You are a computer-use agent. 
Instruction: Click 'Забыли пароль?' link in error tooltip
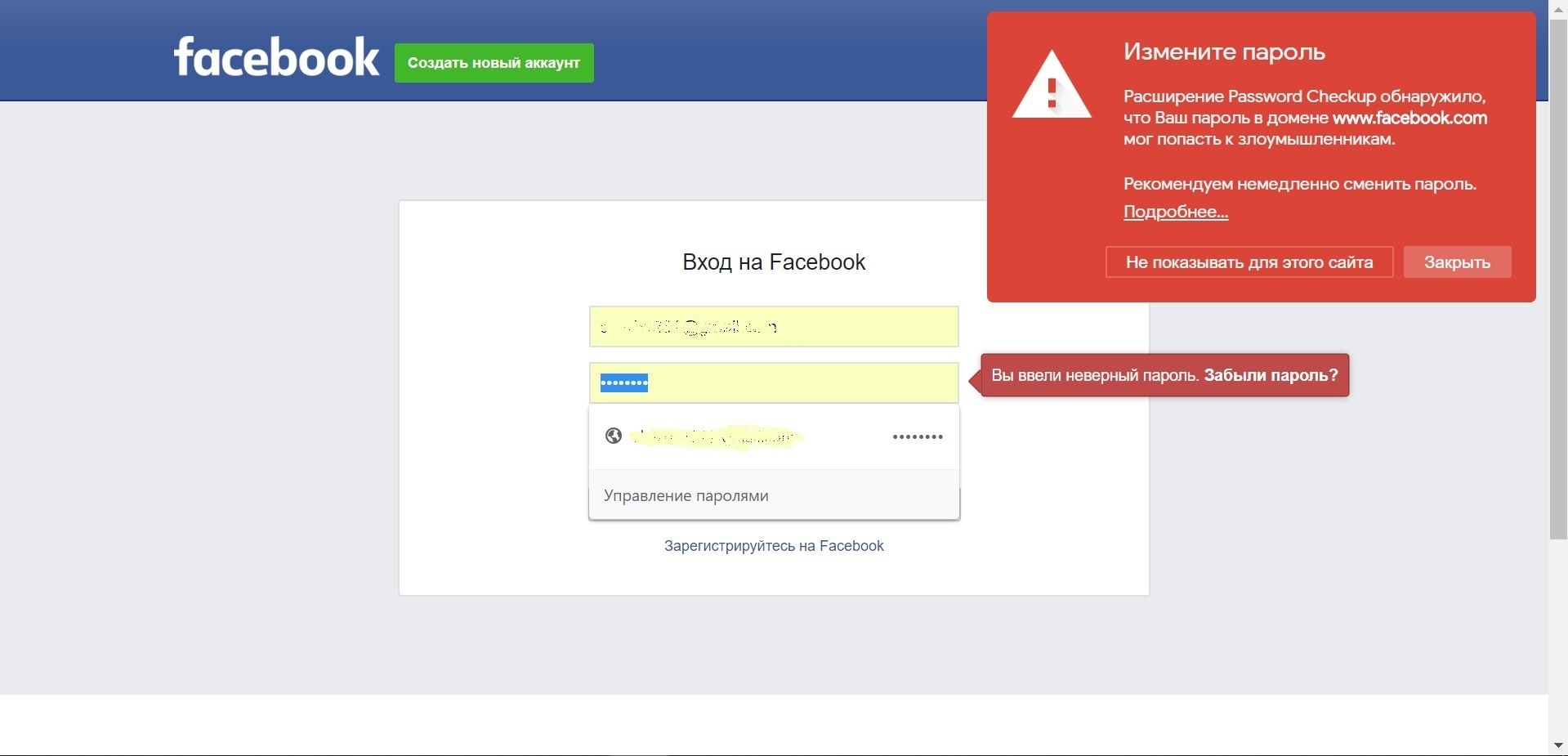pos(1271,375)
